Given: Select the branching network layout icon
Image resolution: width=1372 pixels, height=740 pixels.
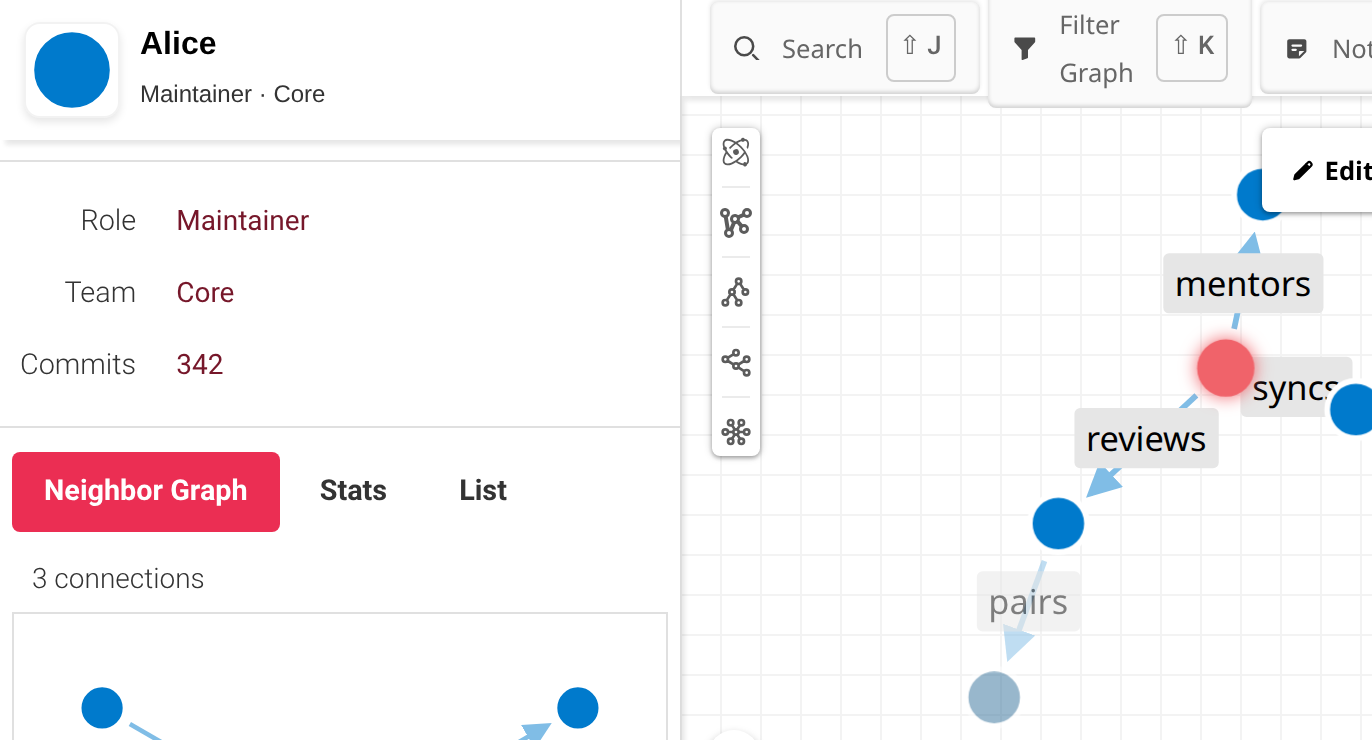Looking at the screenshot, I should [x=736, y=222].
